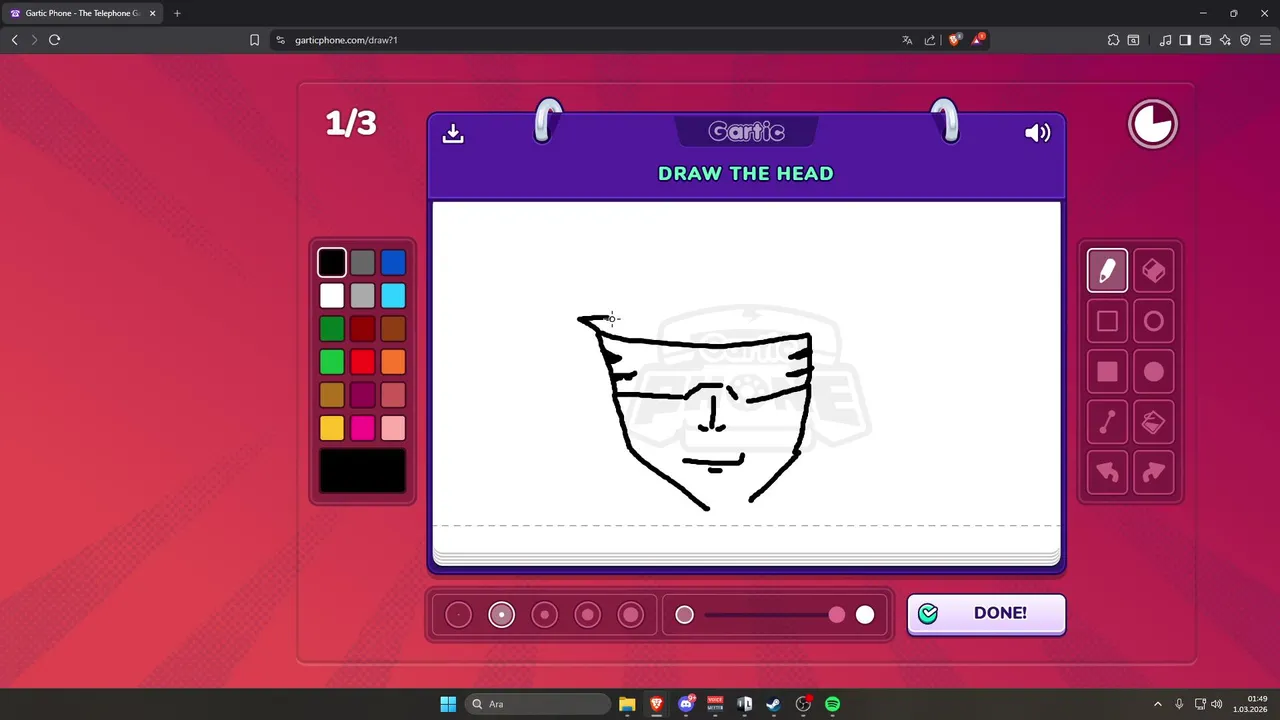Pick the salmon rose color swatch
This screenshot has height=720, width=1280.
393,395
